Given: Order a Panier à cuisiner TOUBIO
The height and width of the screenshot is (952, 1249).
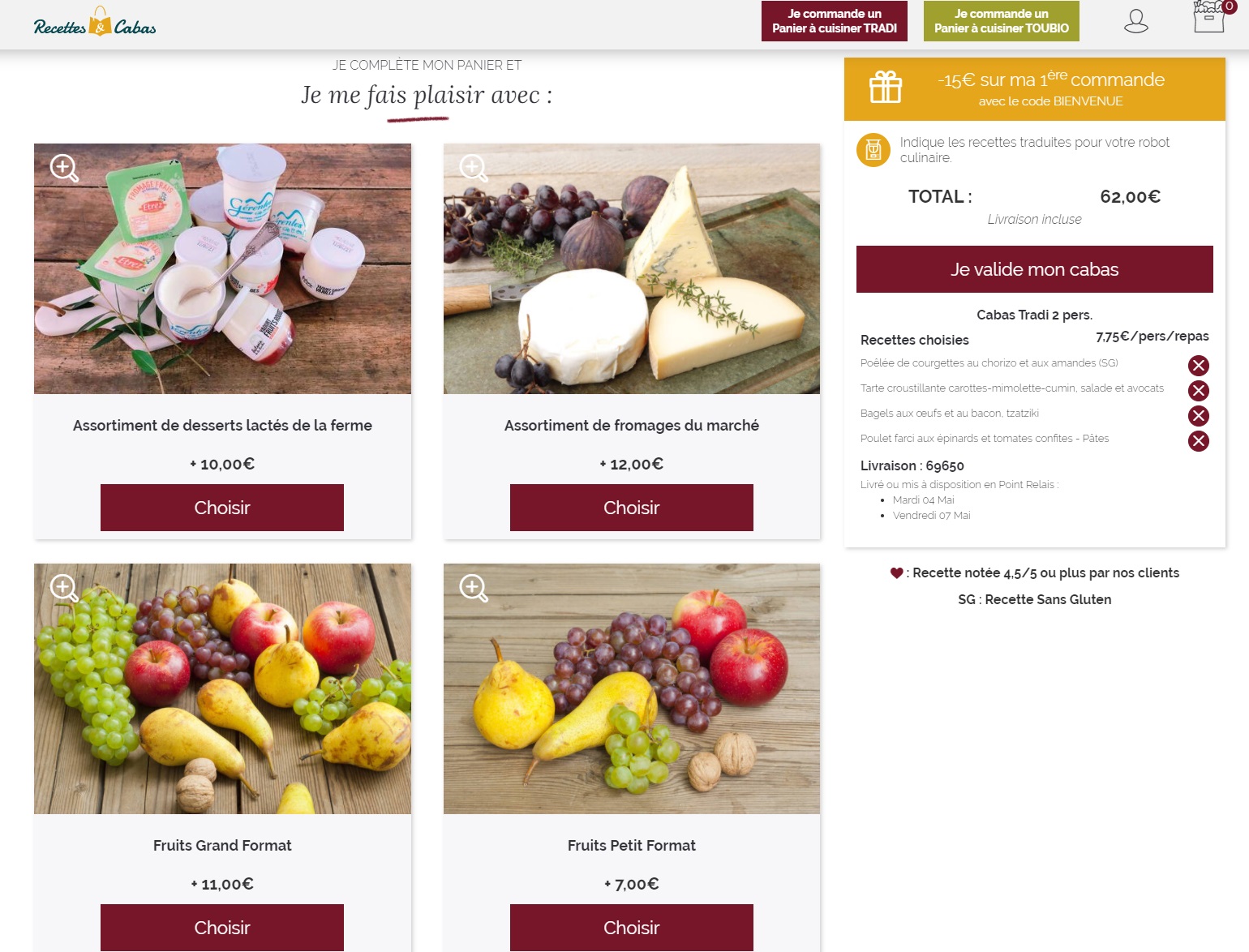Looking at the screenshot, I should pos(1002,21).
